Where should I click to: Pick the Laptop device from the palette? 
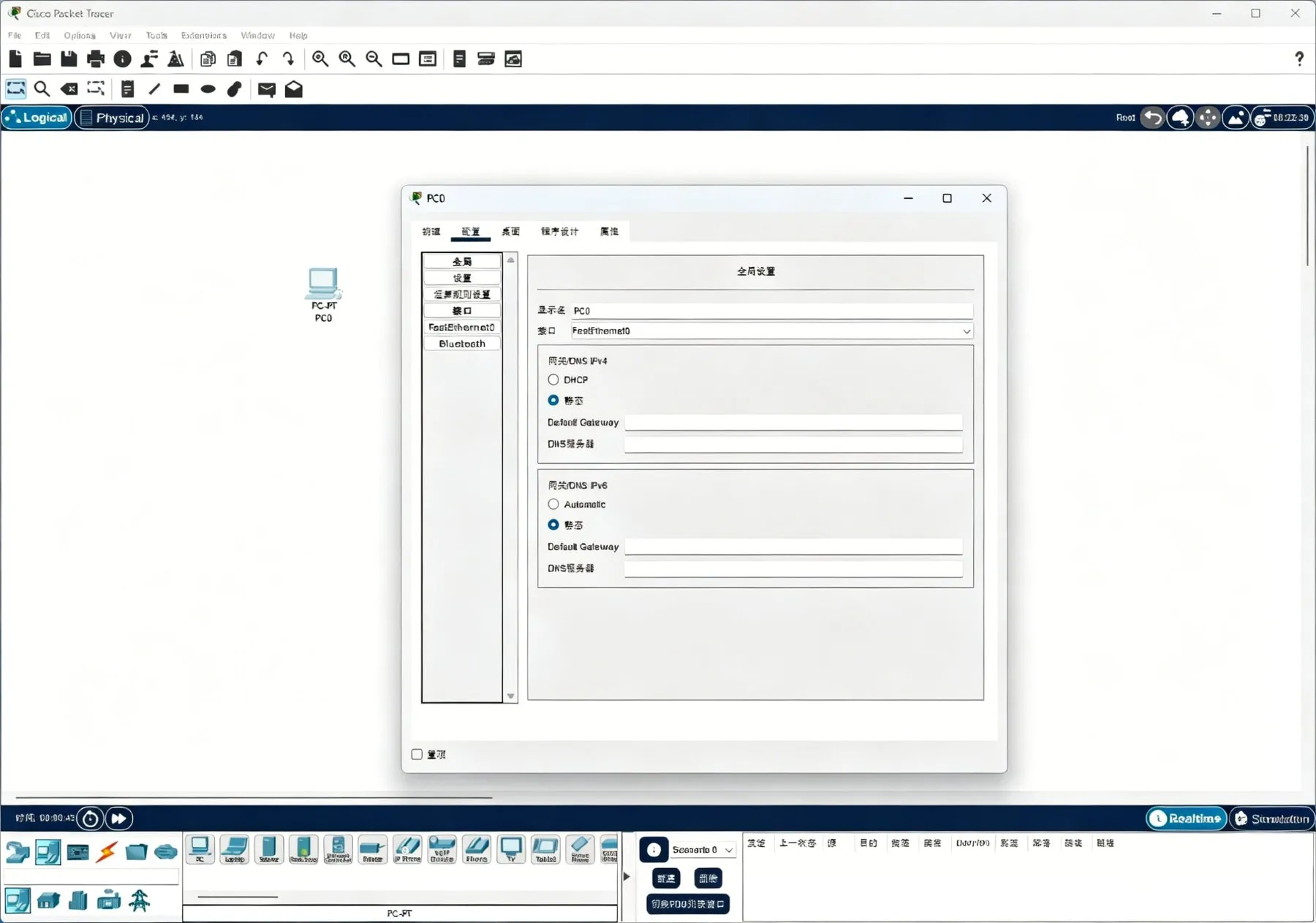(235, 849)
